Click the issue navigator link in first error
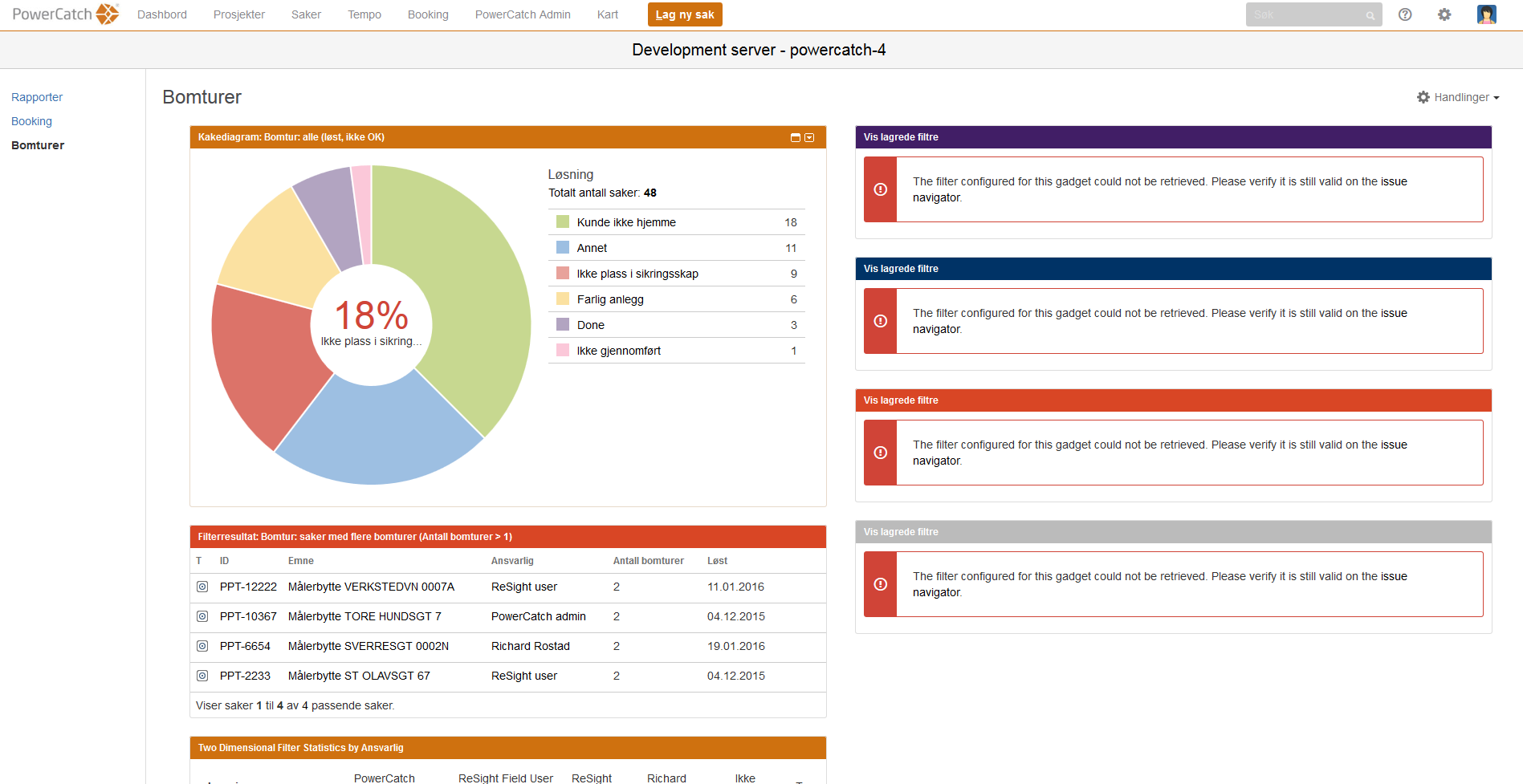This screenshot has width=1523, height=784. click(x=1394, y=181)
